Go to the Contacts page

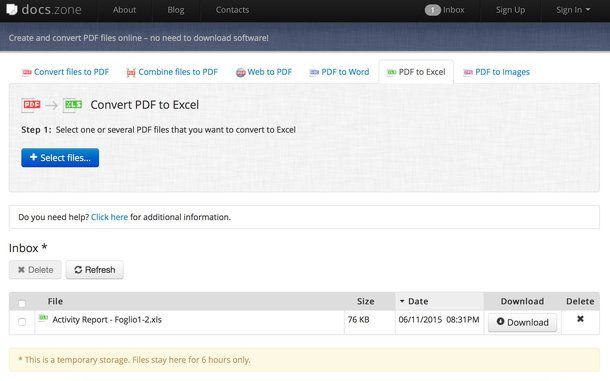click(x=232, y=10)
